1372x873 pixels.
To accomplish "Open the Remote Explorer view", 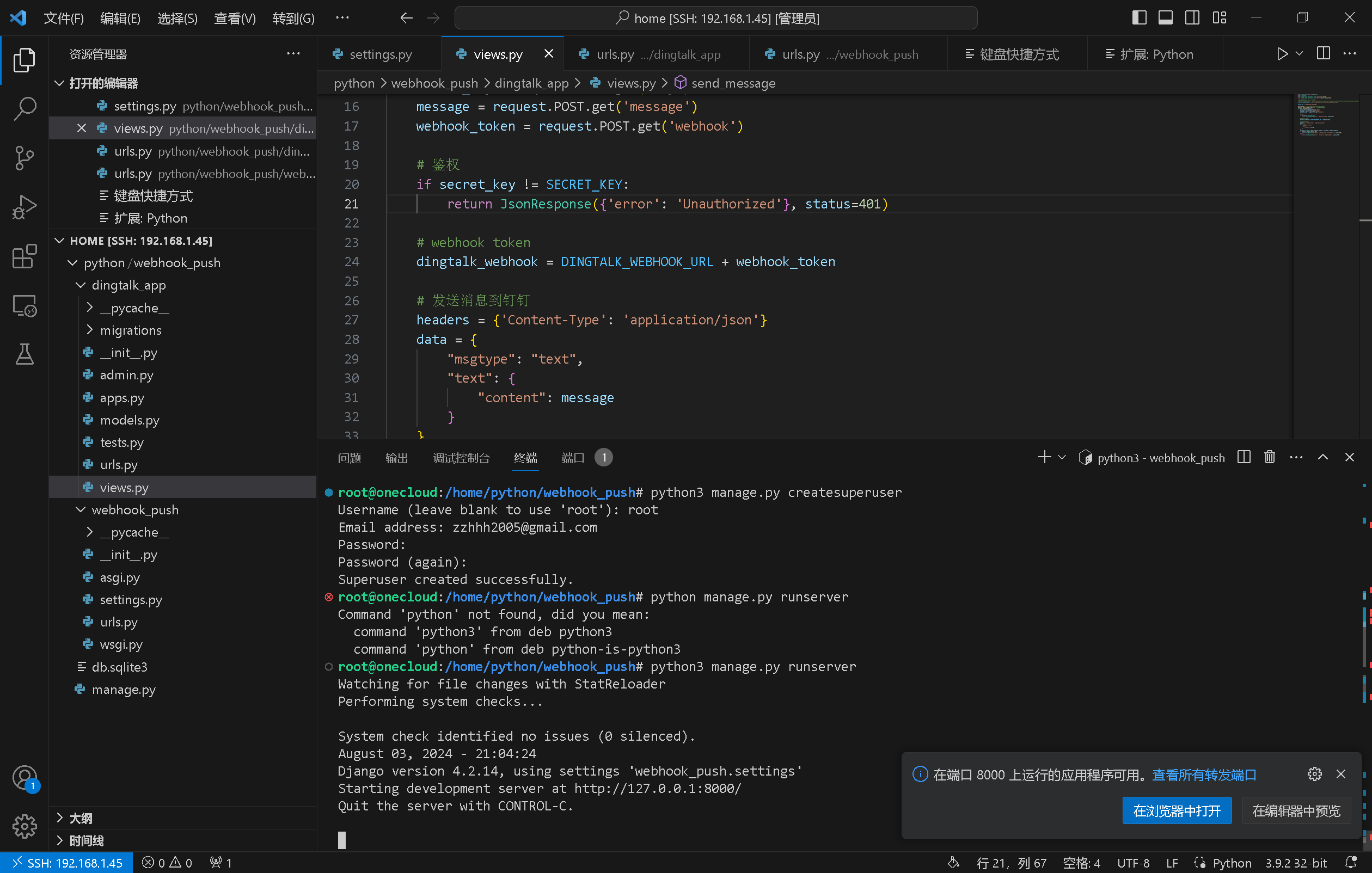I will click(24, 306).
